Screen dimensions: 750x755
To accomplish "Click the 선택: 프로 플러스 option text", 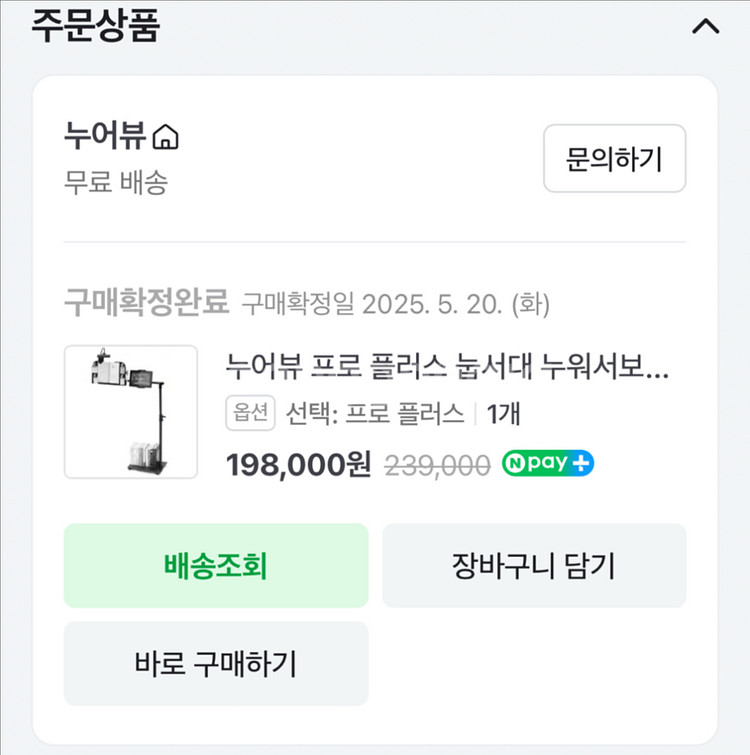I will pos(375,413).
